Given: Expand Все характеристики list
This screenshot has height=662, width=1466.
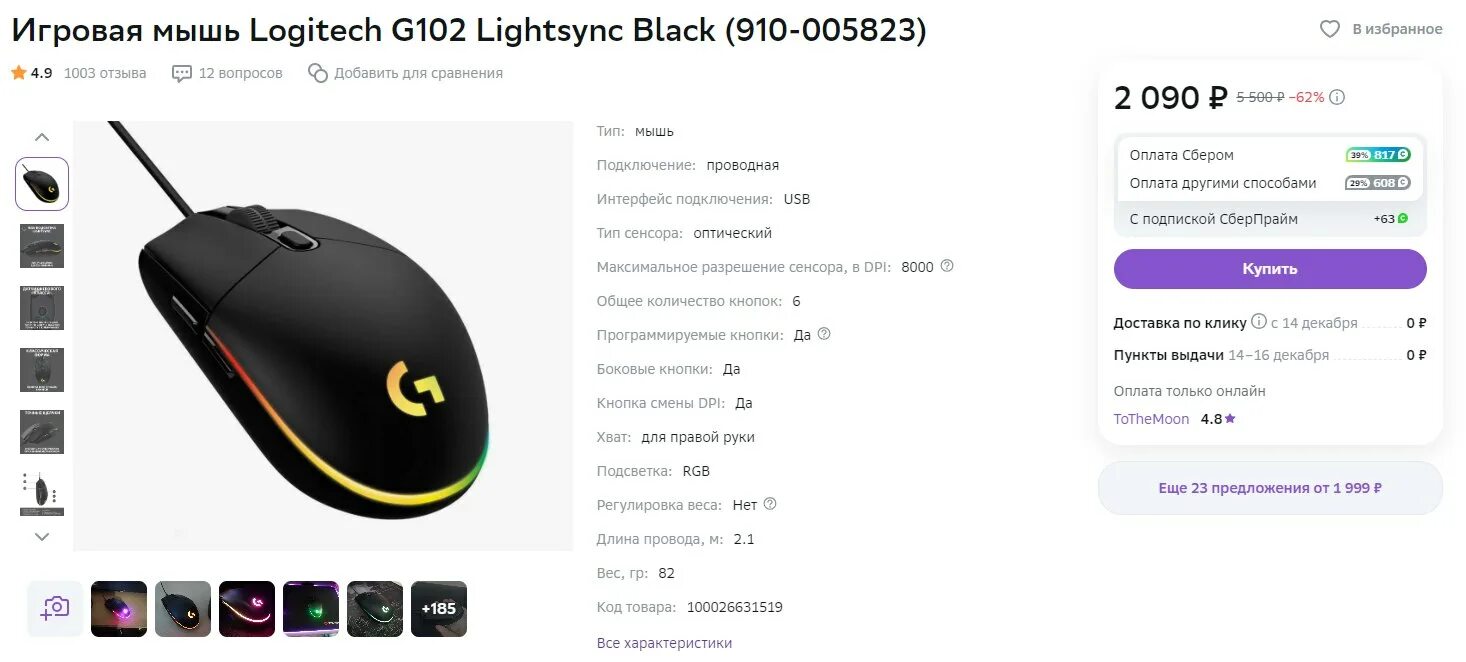Looking at the screenshot, I should click(664, 643).
